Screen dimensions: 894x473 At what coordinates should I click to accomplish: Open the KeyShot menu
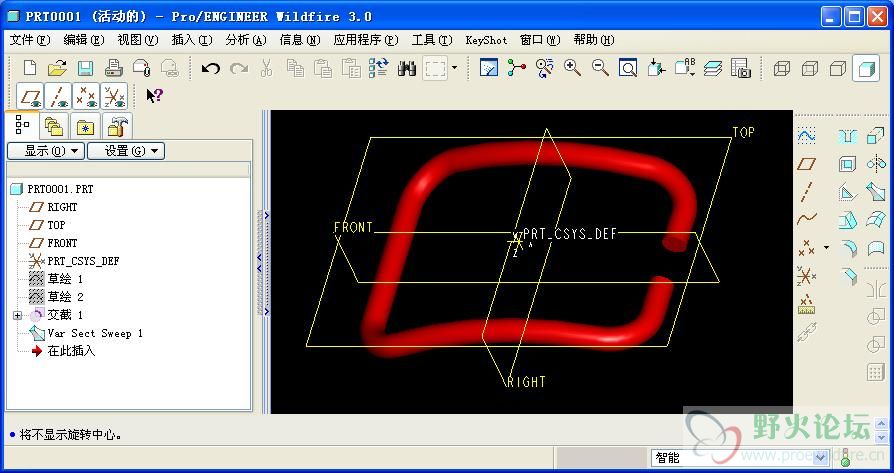[486, 40]
